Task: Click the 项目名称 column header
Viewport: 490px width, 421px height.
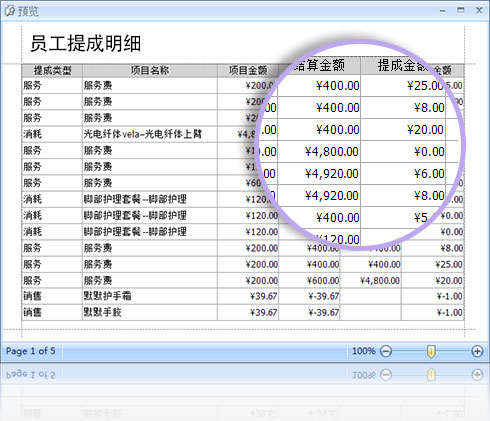Action: click(150, 71)
